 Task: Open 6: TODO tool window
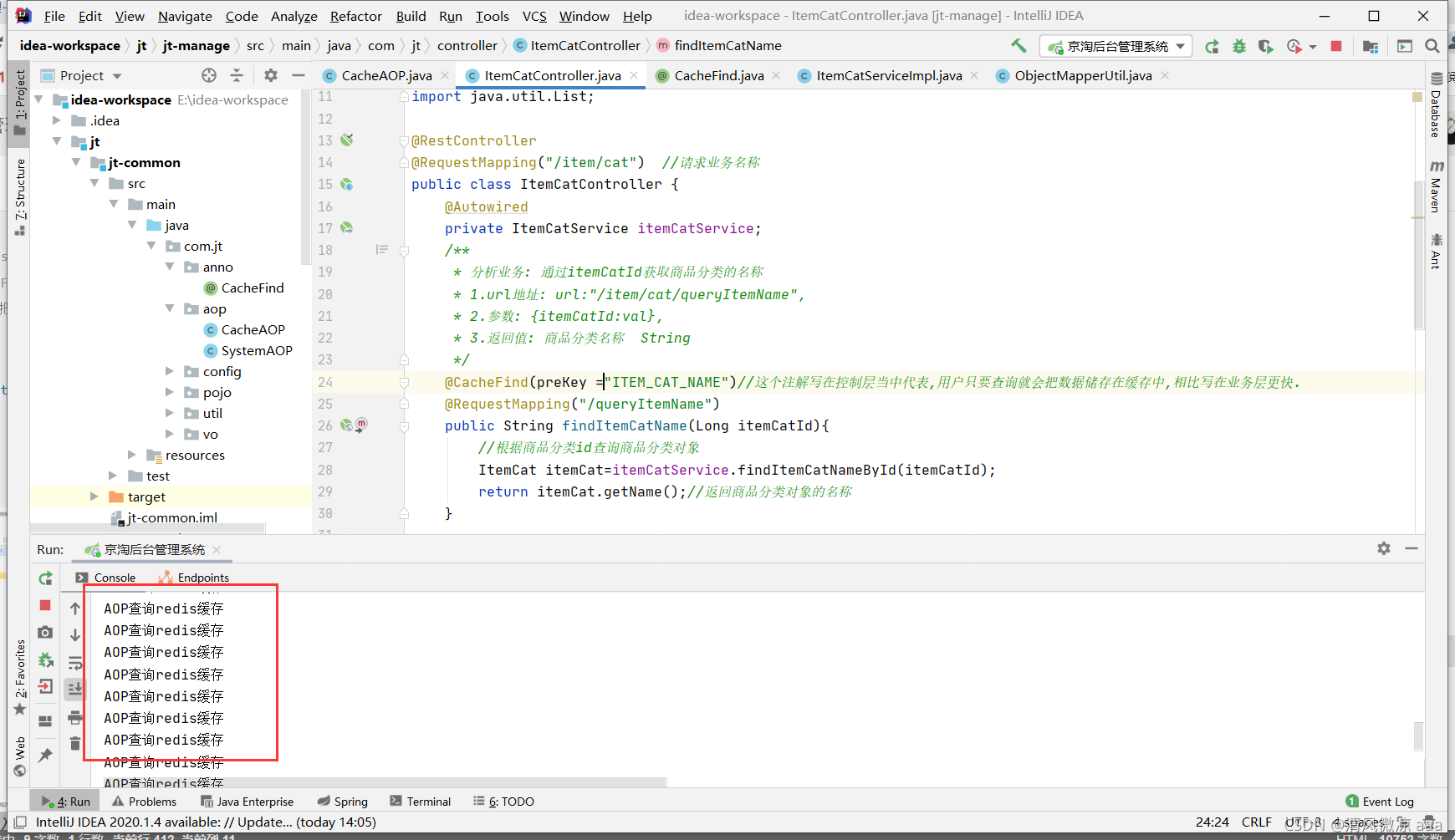(x=503, y=802)
